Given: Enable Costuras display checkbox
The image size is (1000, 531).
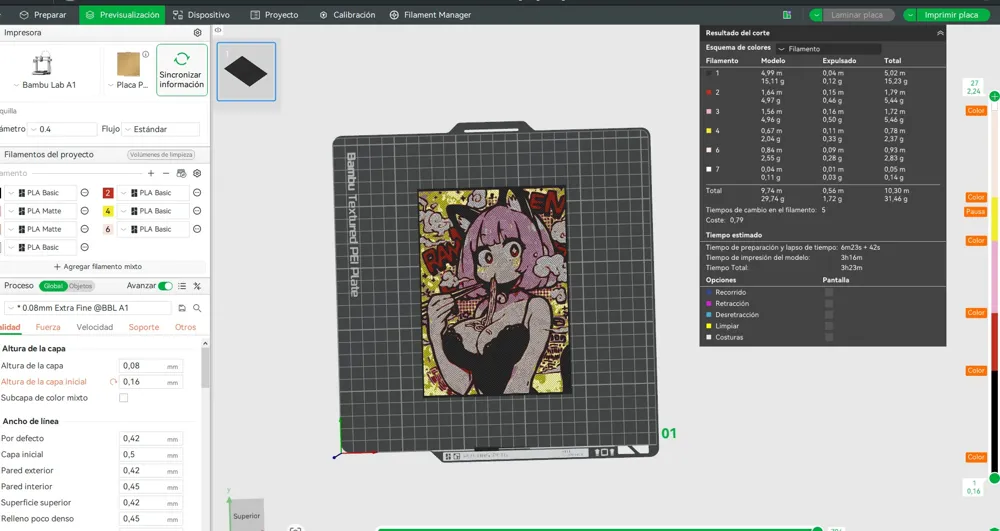Looking at the screenshot, I should click(828, 337).
